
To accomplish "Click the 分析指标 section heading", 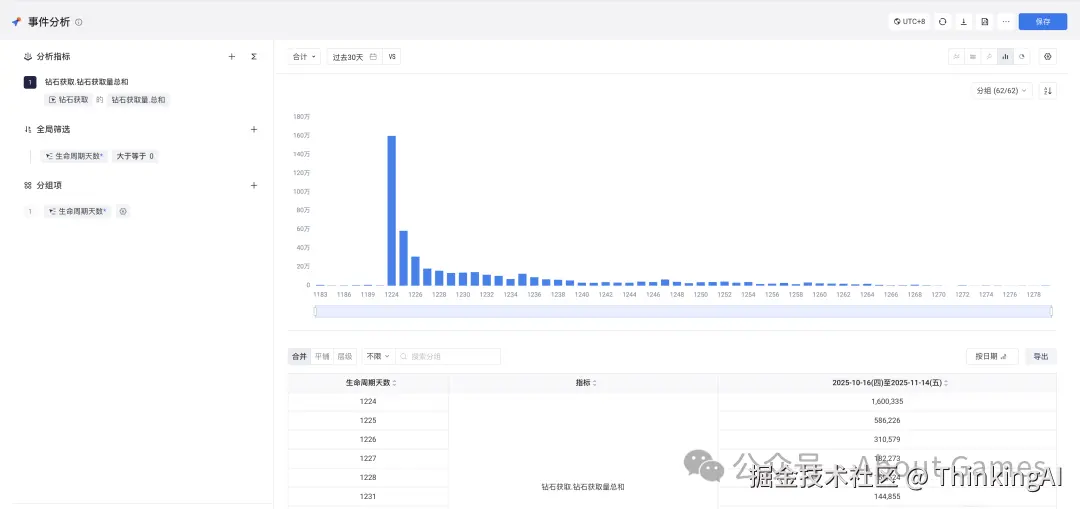I will pyautogui.click(x=53, y=56).
